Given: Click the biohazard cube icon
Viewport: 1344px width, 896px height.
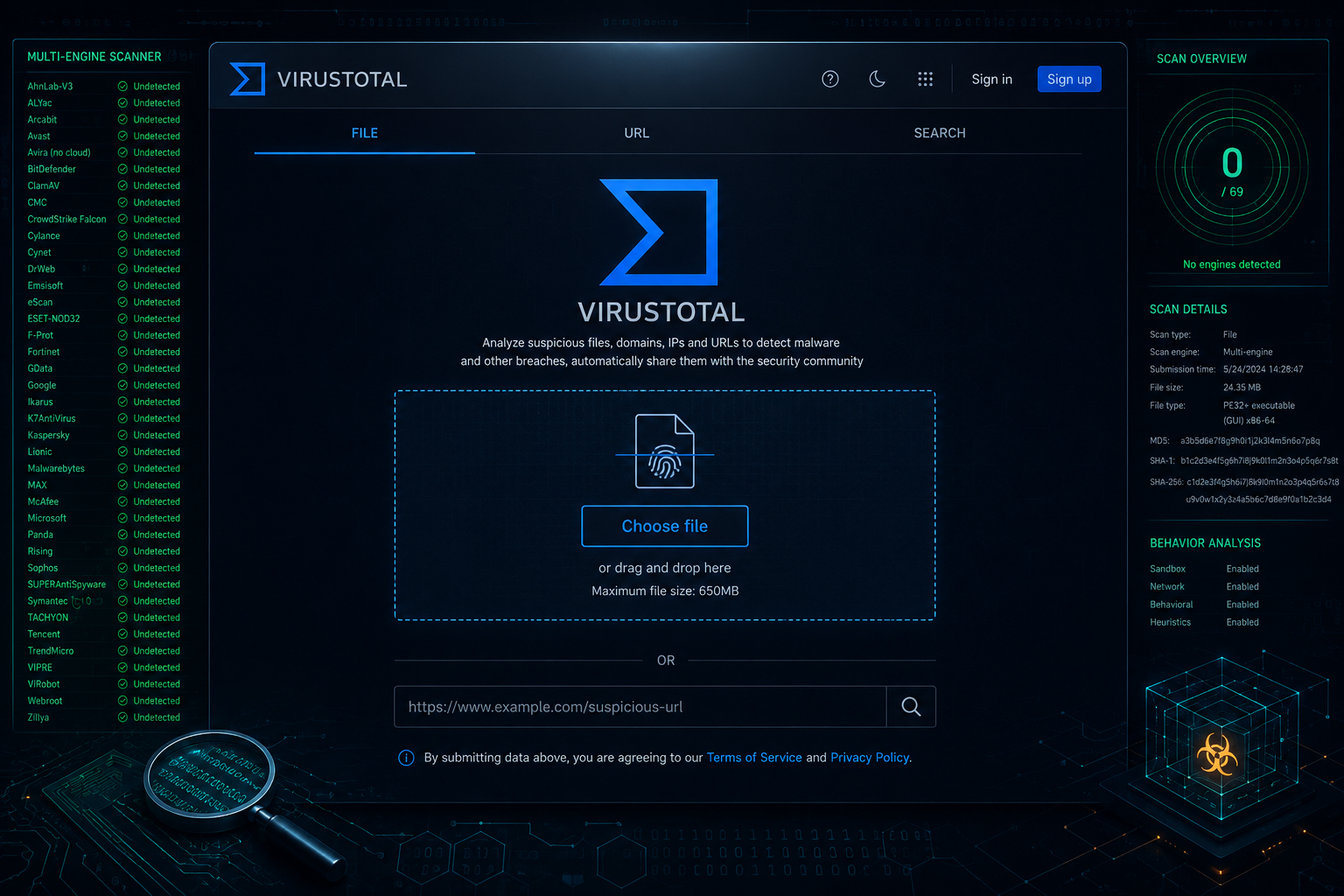Looking at the screenshot, I should [1217, 754].
